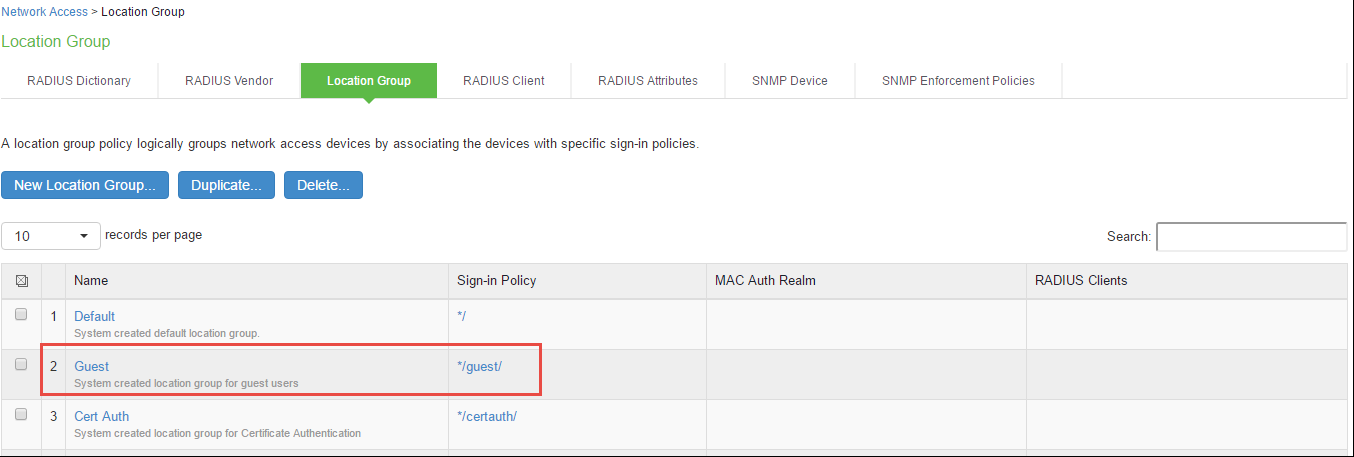This screenshot has width=1354, height=457.
Task: Go to the SNMP Device tab
Action: click(790, 81)
